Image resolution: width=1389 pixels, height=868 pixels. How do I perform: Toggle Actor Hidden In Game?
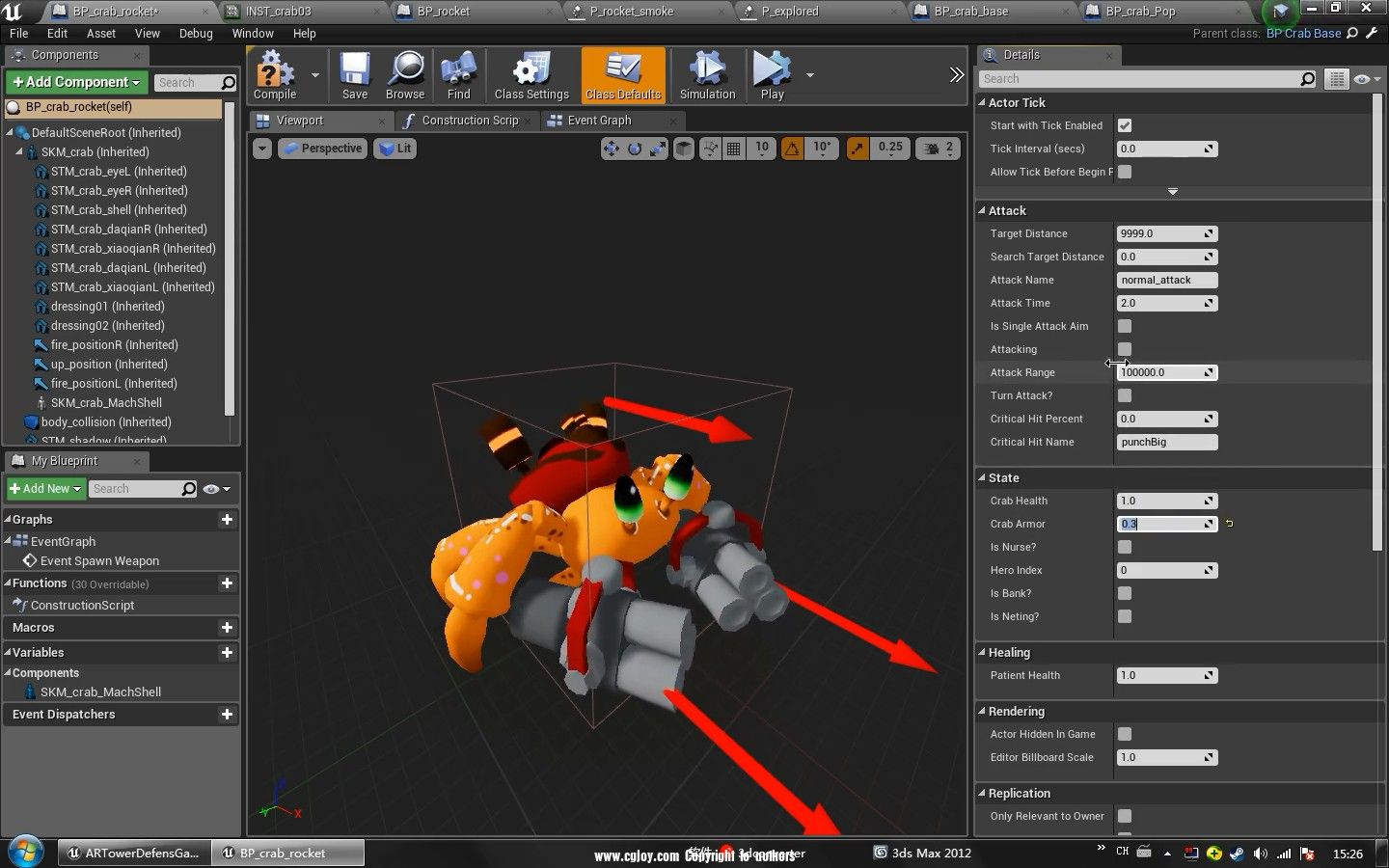[x=1125, y=734]
